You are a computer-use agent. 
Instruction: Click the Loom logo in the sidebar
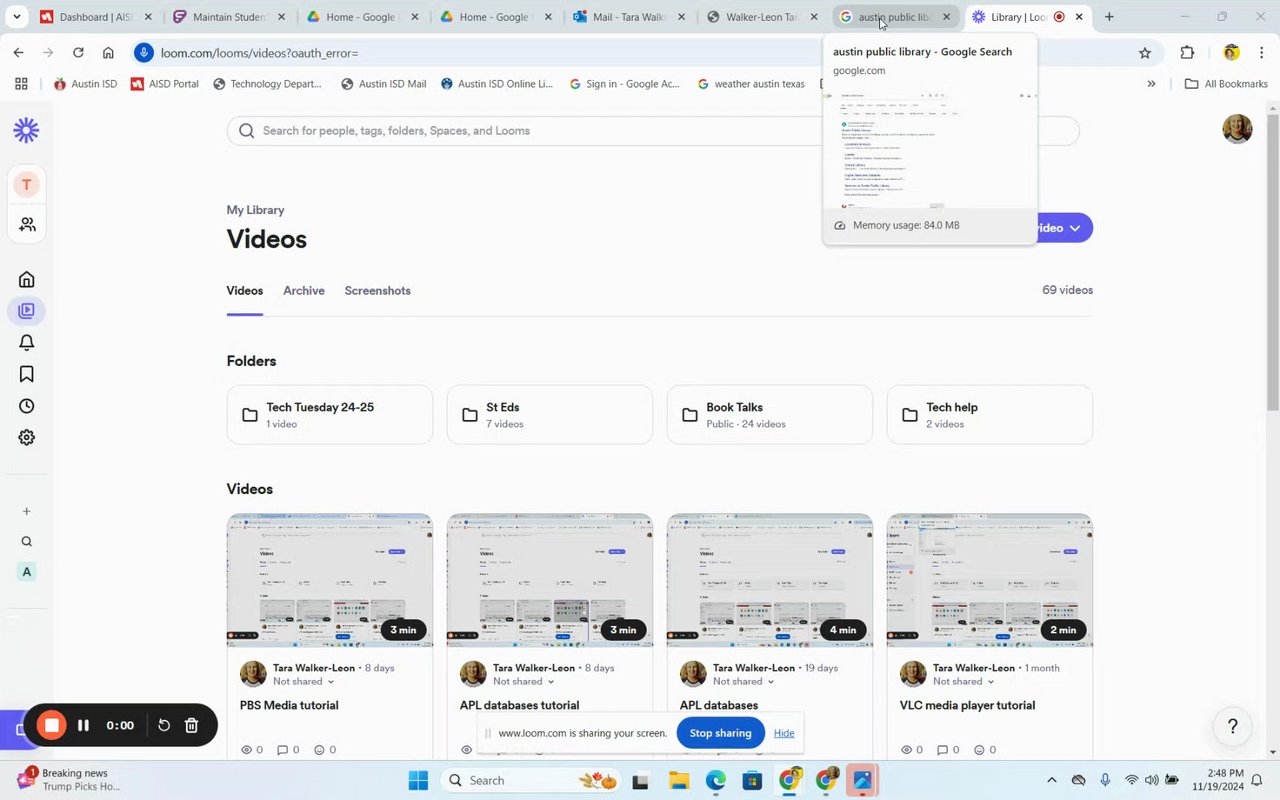click(x=26, y=129)
